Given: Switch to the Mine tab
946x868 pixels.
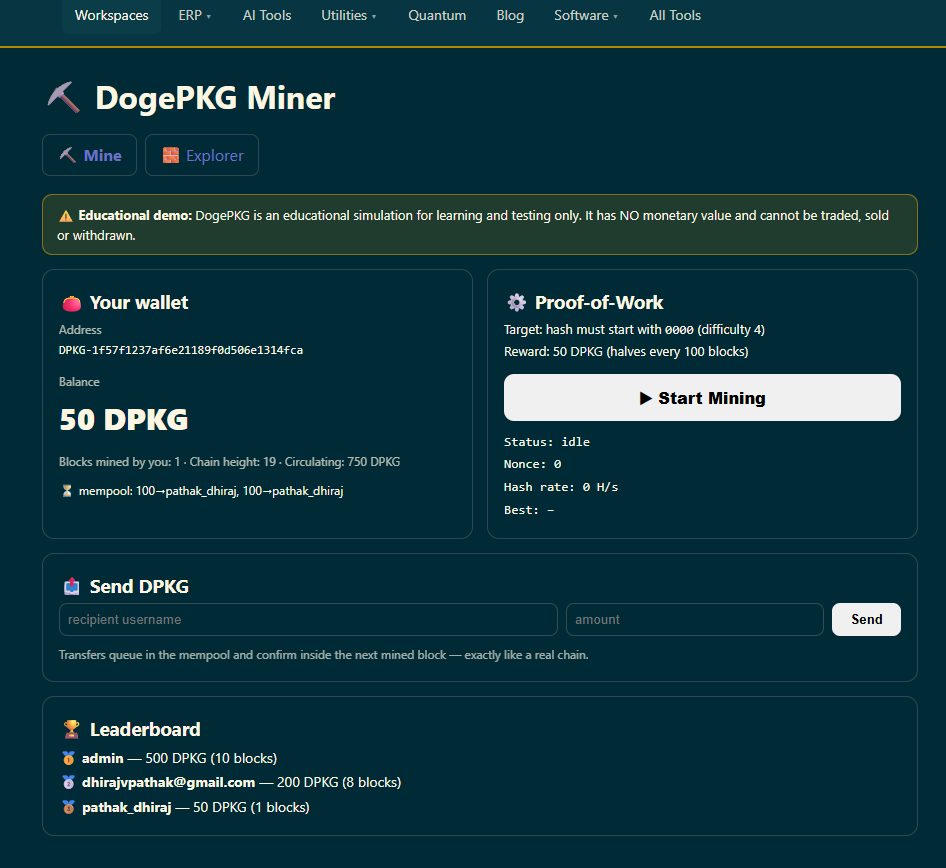Looking at the screenshot, I should (x=89, y=155).
